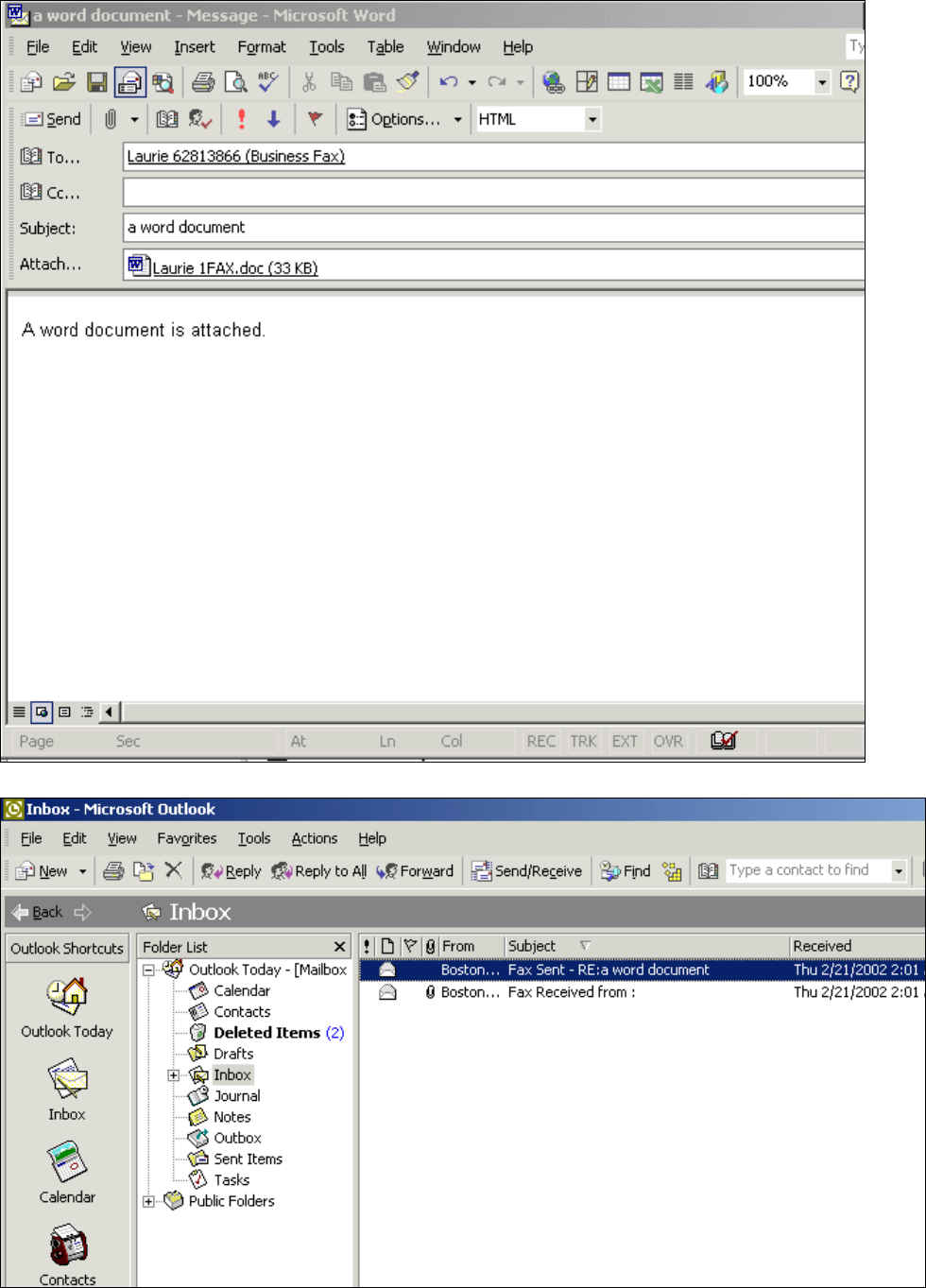Toggle the REC indicator in Word status bar

click(x=541, y=742)
